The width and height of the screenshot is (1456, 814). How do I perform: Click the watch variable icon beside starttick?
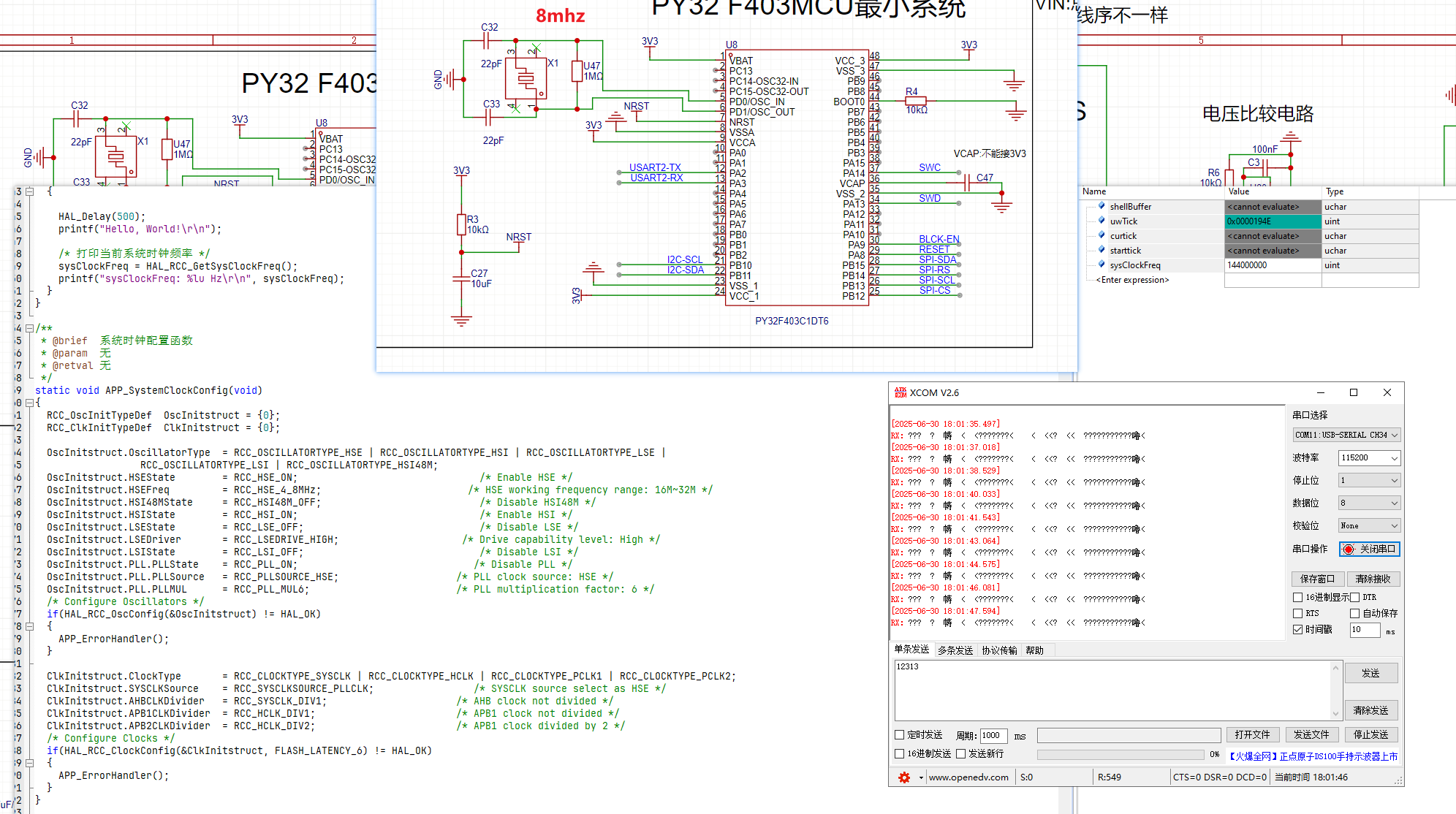(x=1102, y=250)
